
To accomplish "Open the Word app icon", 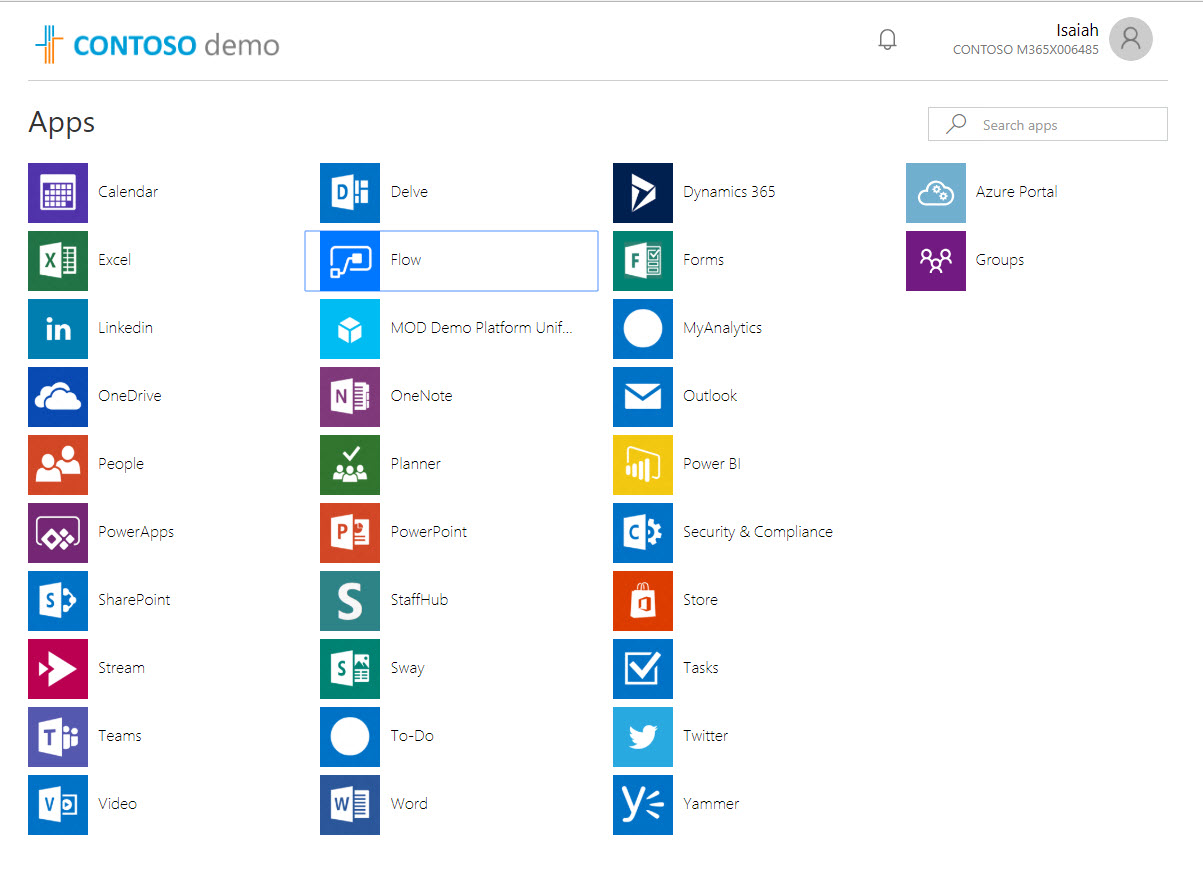I will point(350,805).
